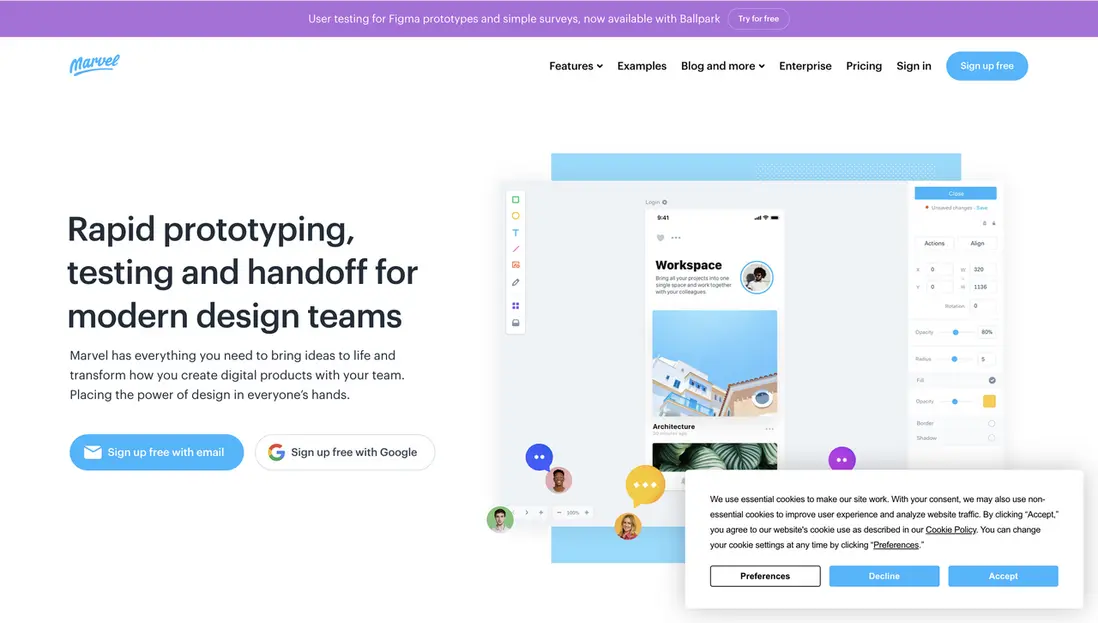The width and height of the screenshot is (1098, 623).
Task: Click Sign up free with email
Action: coord(157,452)
